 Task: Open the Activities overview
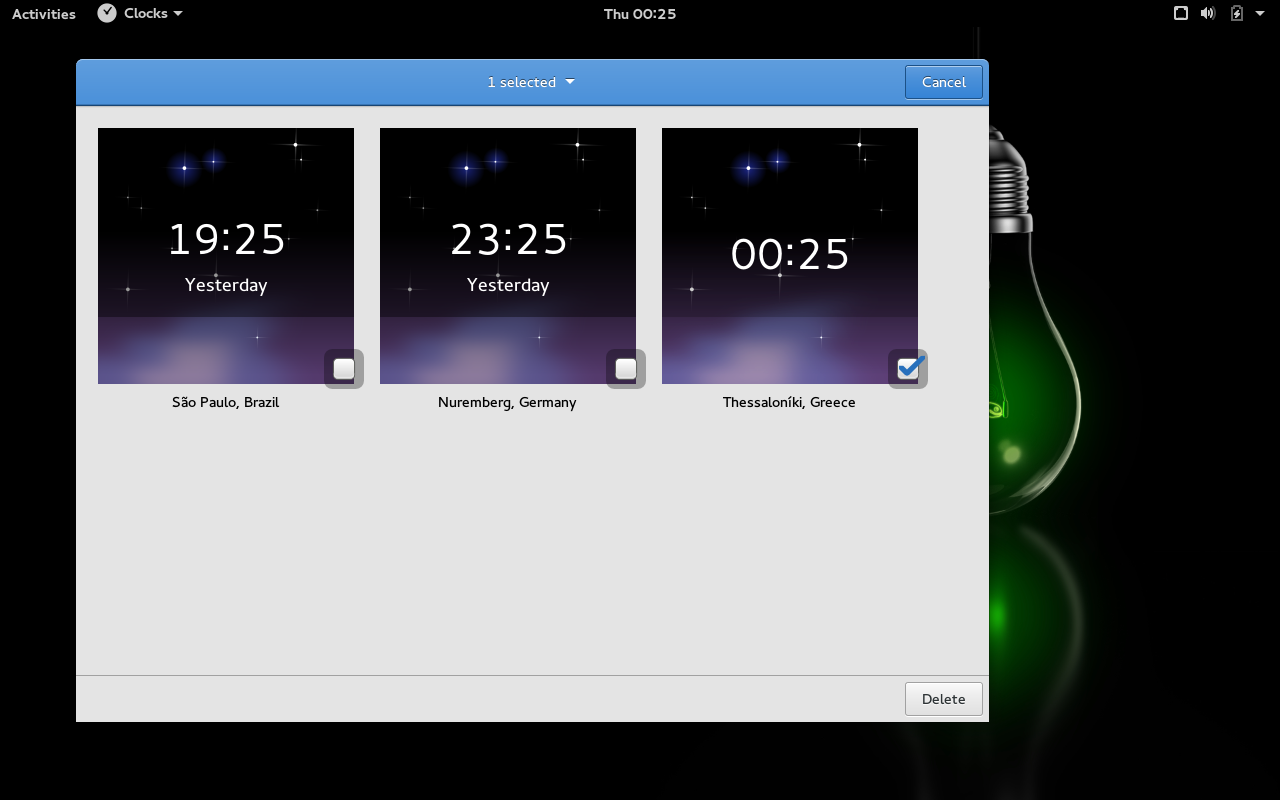click(x=44, y=14)
